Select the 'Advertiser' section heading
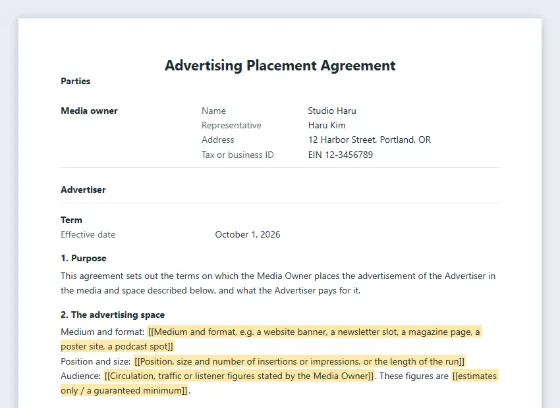 [x=83, y=190]
